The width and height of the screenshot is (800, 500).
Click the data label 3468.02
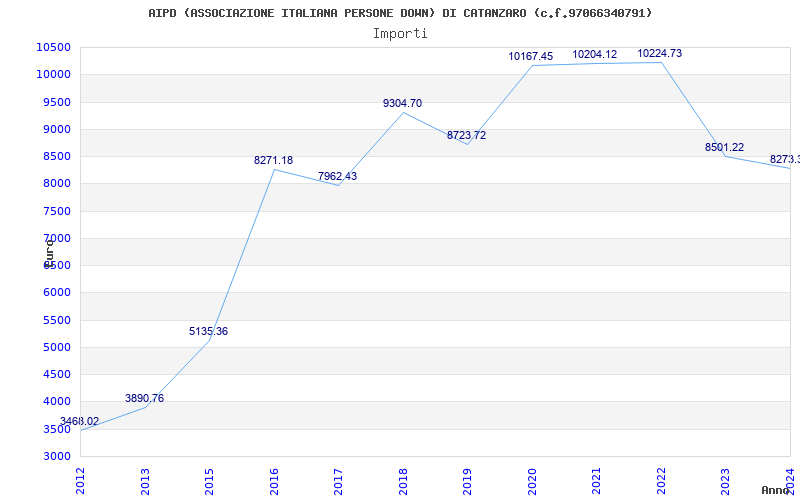[x=79, y=421]
